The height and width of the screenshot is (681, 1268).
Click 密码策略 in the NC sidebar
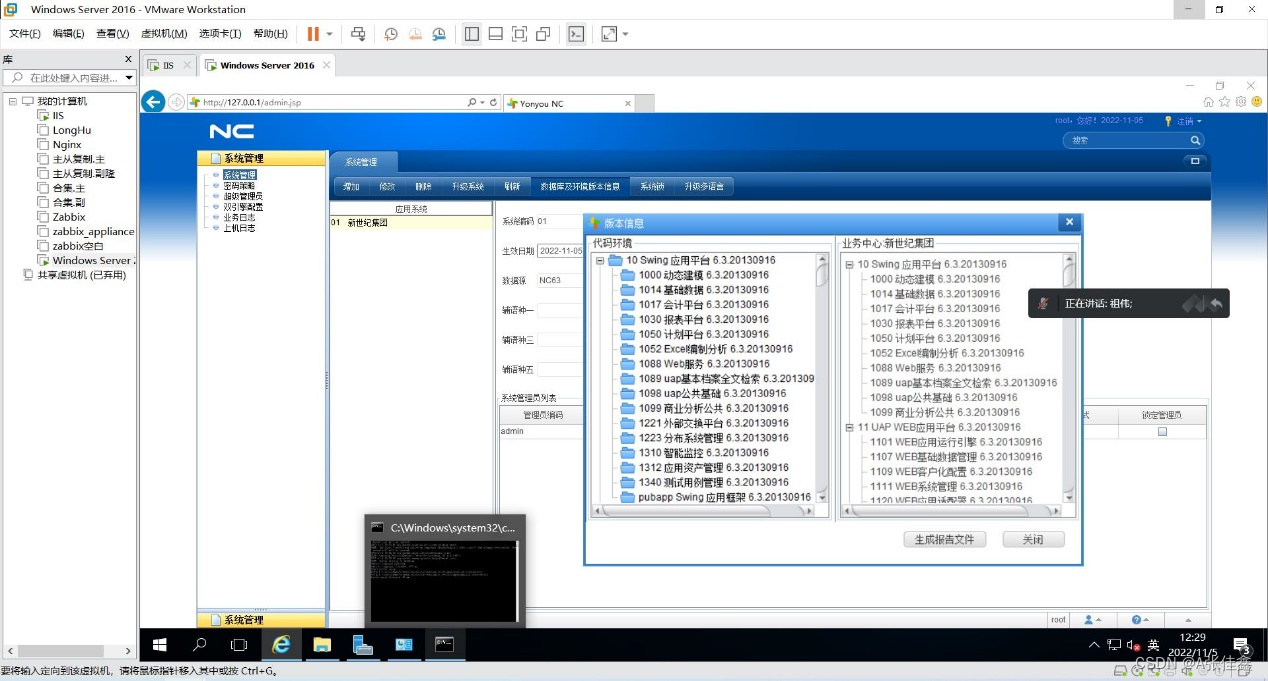click(238, 186)
